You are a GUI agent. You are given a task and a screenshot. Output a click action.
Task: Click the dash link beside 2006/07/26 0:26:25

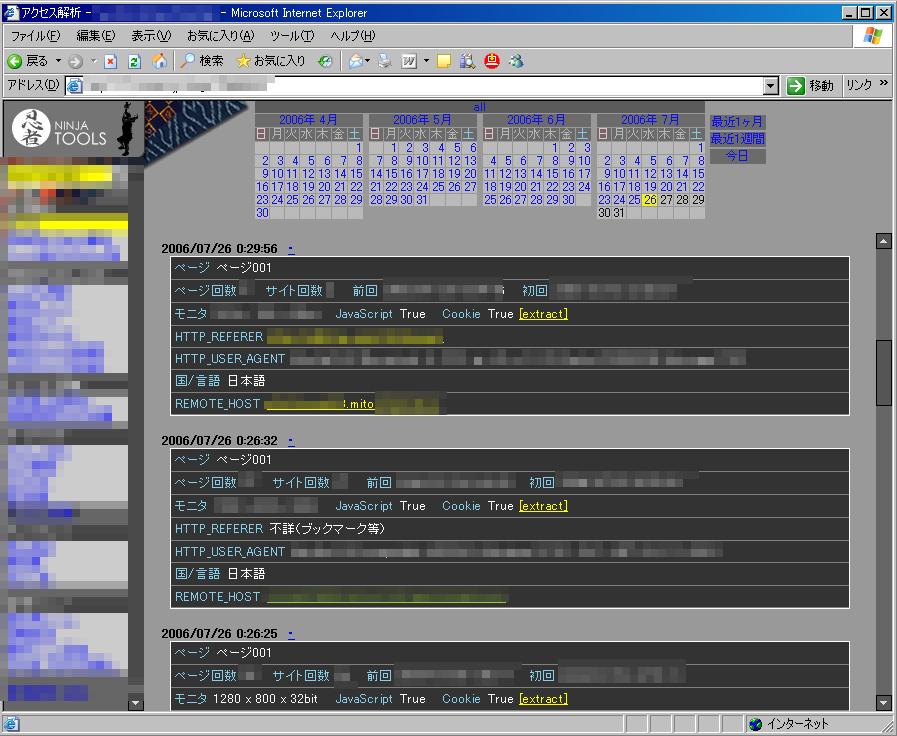click(x=291, y=634)
